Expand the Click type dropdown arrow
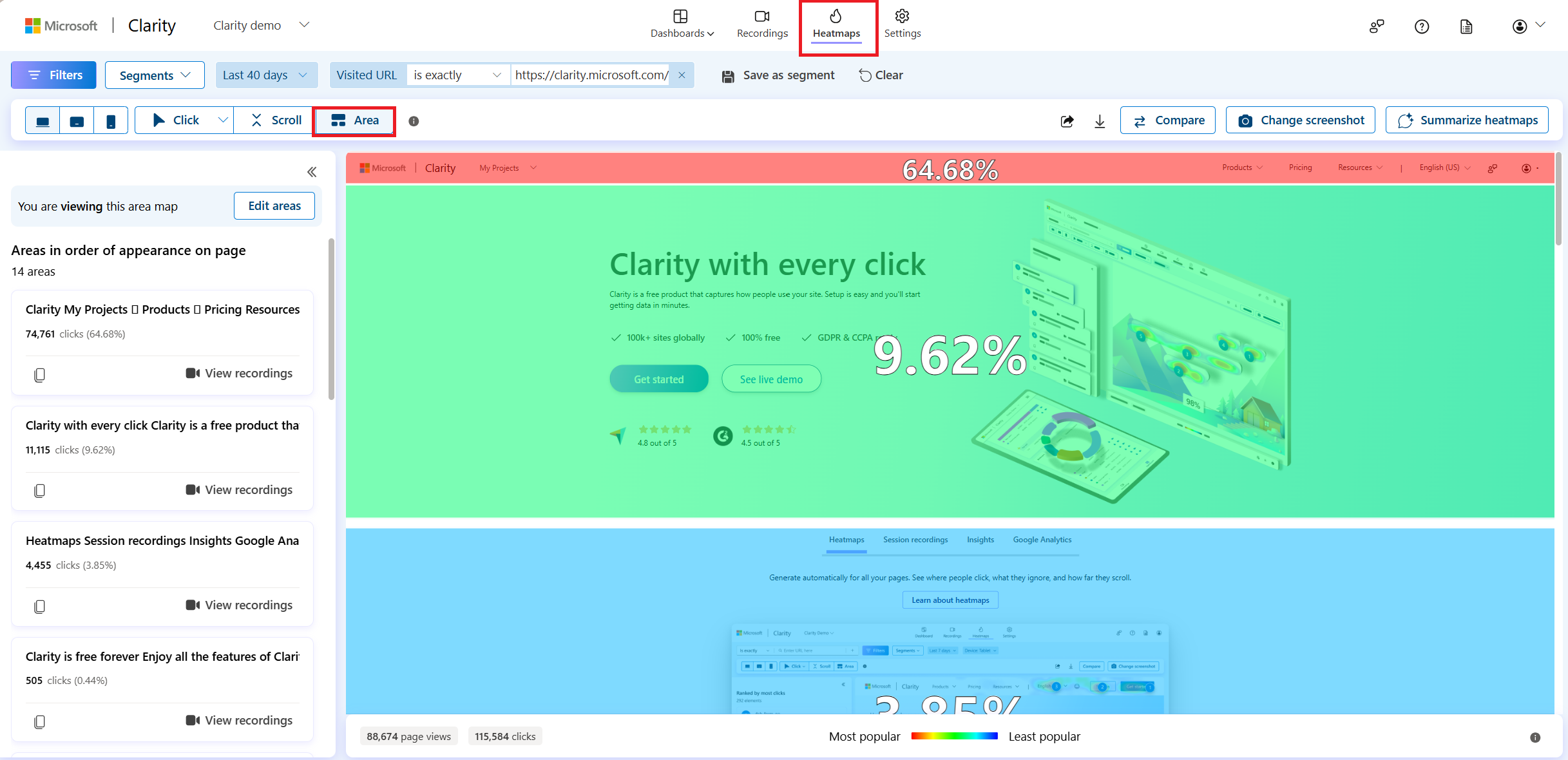The width and height of the screenshot is (1568, 760). click(x=223, y=120)
